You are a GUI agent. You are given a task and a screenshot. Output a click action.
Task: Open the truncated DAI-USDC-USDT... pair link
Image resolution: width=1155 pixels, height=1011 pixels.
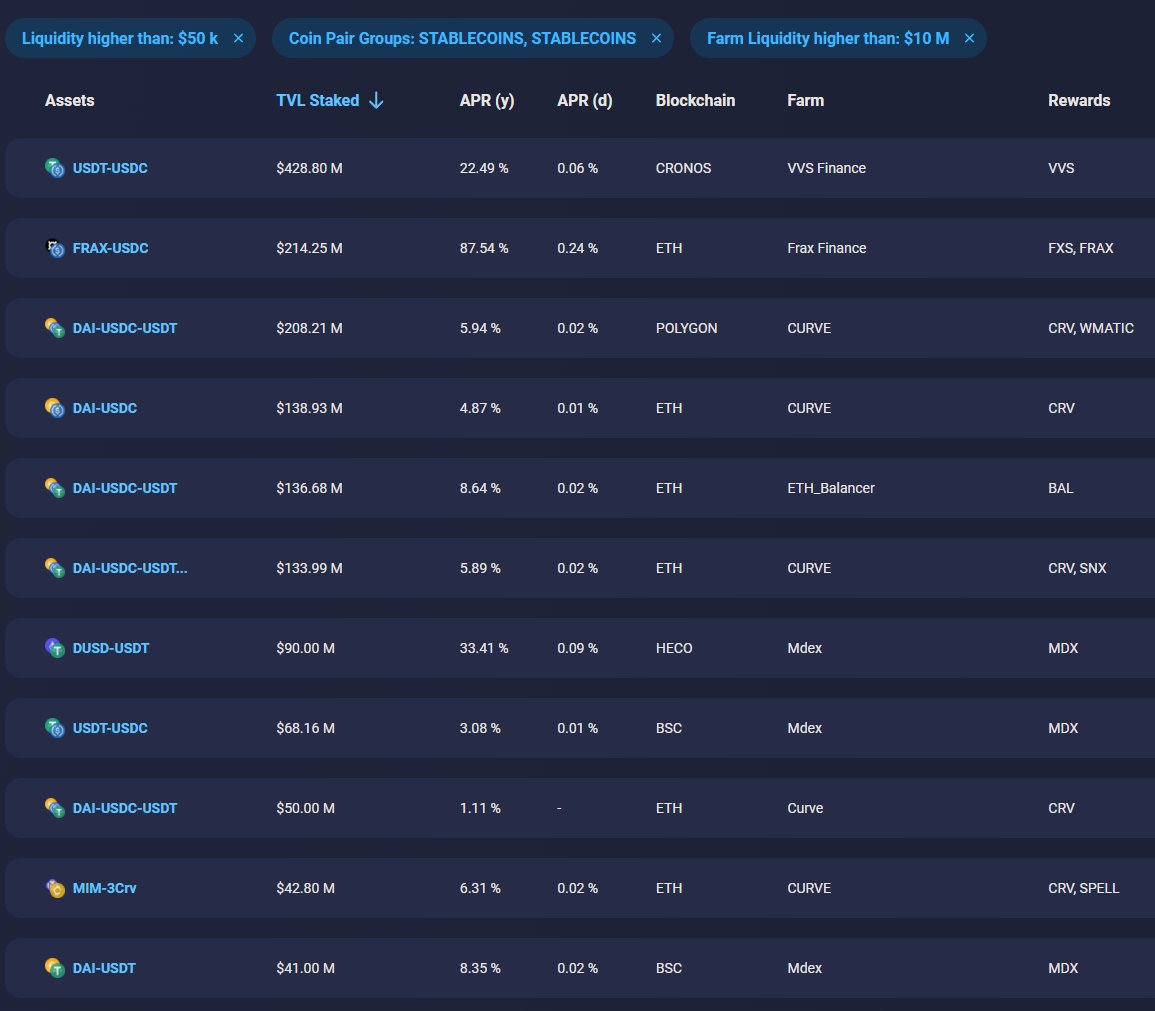tap(130, 568)
